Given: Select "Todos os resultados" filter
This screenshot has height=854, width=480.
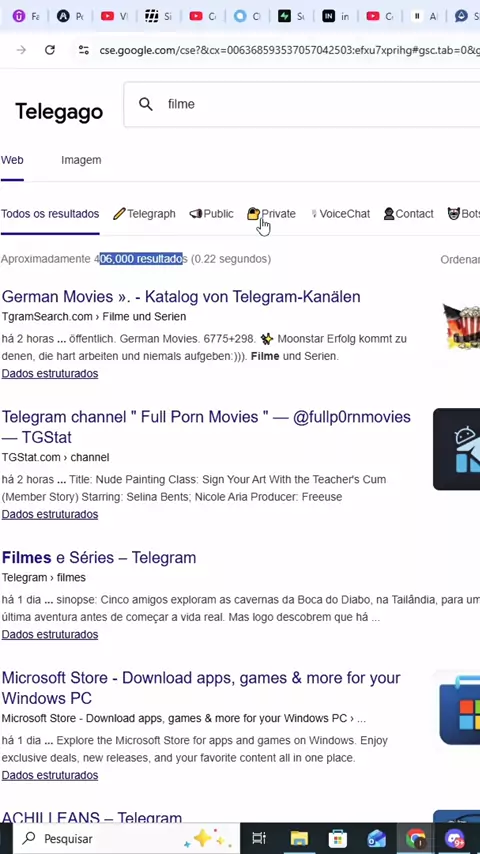Looking at the screenshot, I should 50,214.
